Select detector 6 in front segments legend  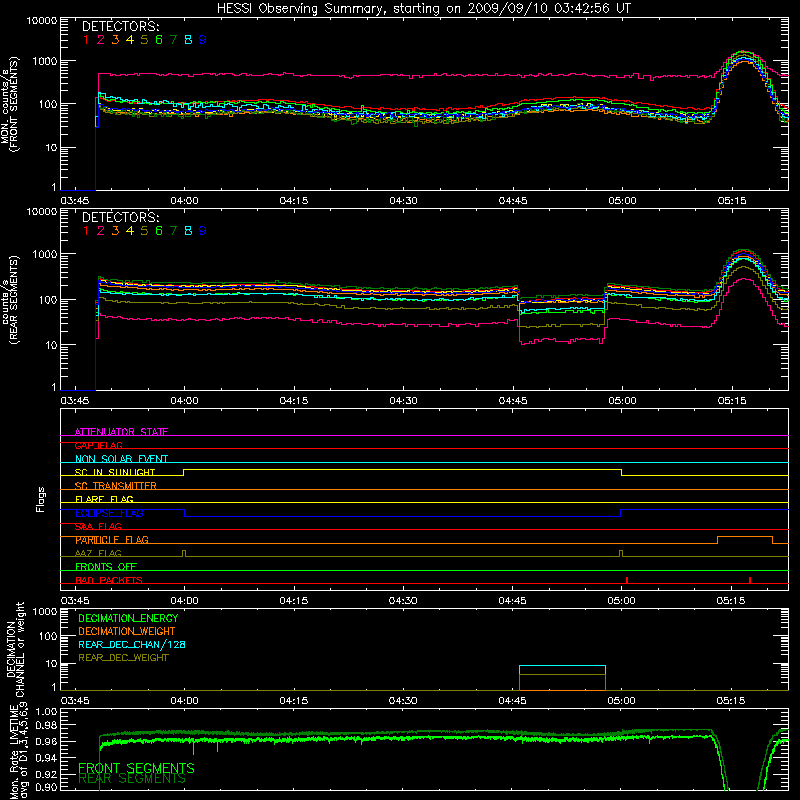tap(159, 40)
